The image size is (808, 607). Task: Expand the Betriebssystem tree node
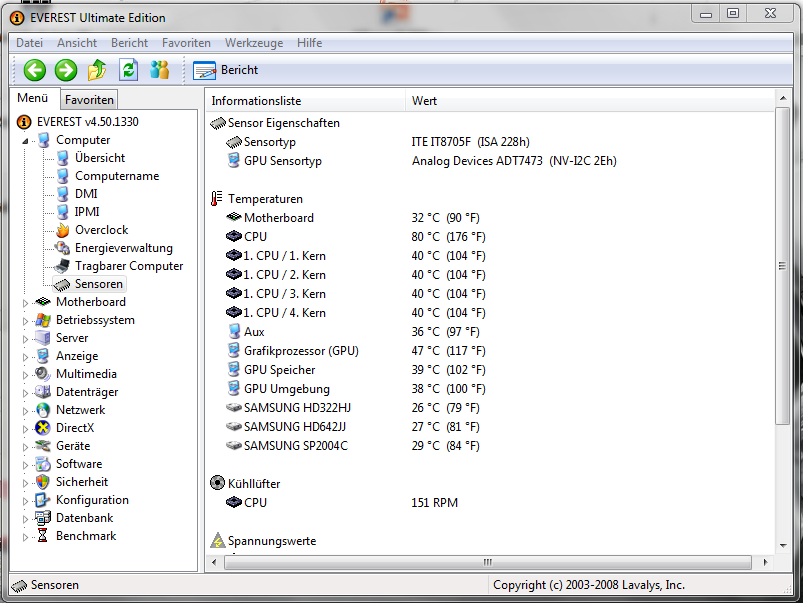click(25, 321)
